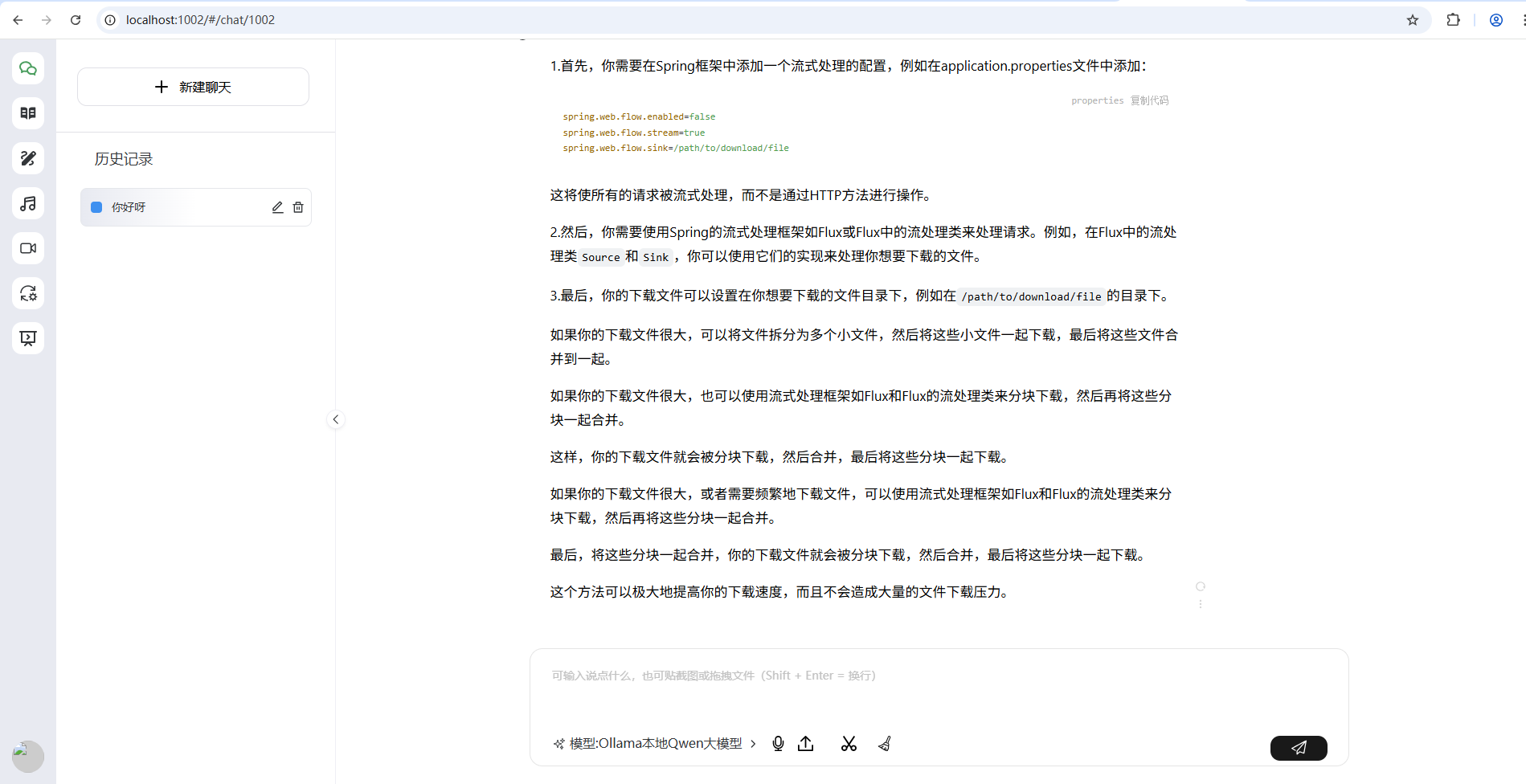The image size is (1526, 784).
Task: Open the drawing pen tool in sidebar
Action: (x=28, y=158)
